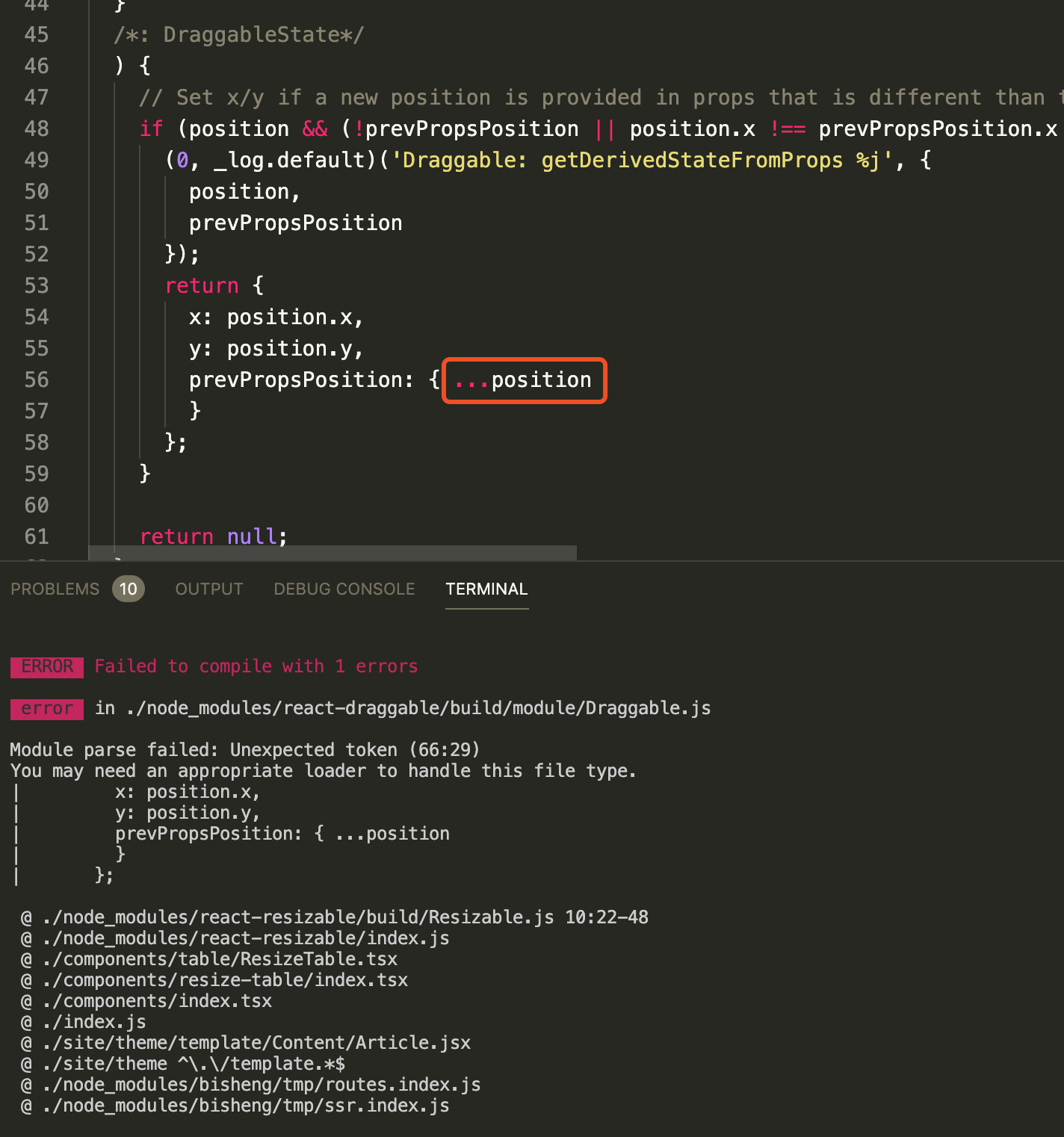Viewport: 1064px width, 1137px height.
Task: Open routes.index.js under bisheng tmp
Action: (250, 1084)
